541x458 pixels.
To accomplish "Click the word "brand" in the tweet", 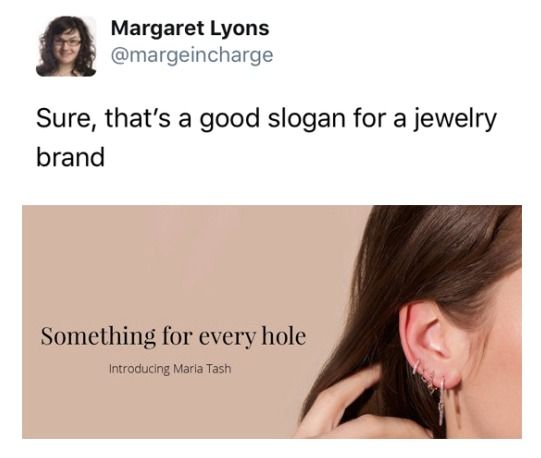I will click(70, 157).
